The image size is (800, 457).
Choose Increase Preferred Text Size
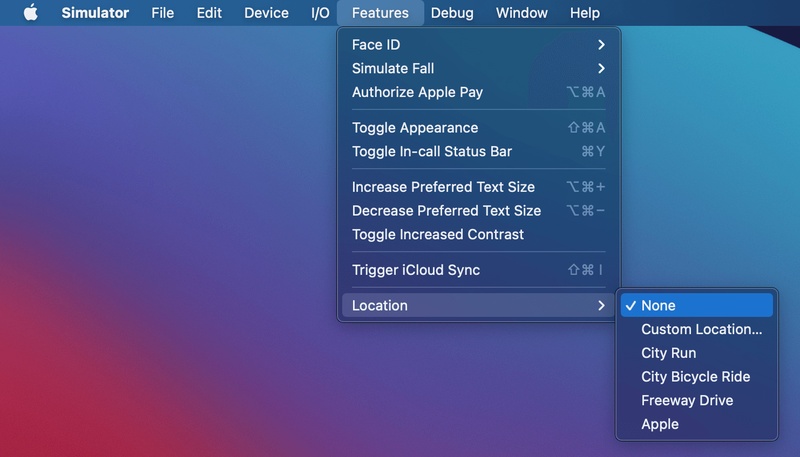(x=478, y=187)
